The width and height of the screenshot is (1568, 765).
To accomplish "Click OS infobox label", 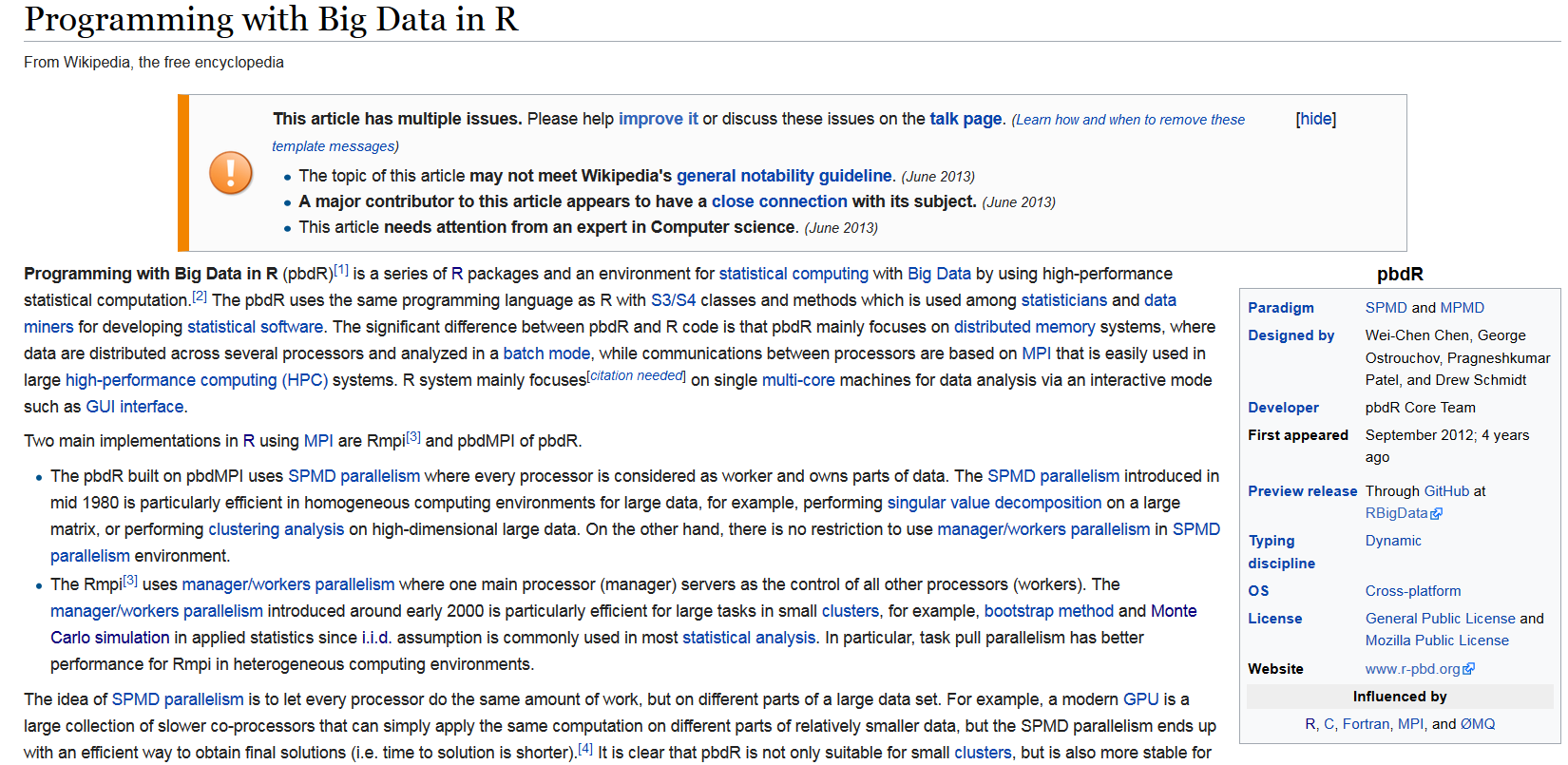I will 1258,591.
